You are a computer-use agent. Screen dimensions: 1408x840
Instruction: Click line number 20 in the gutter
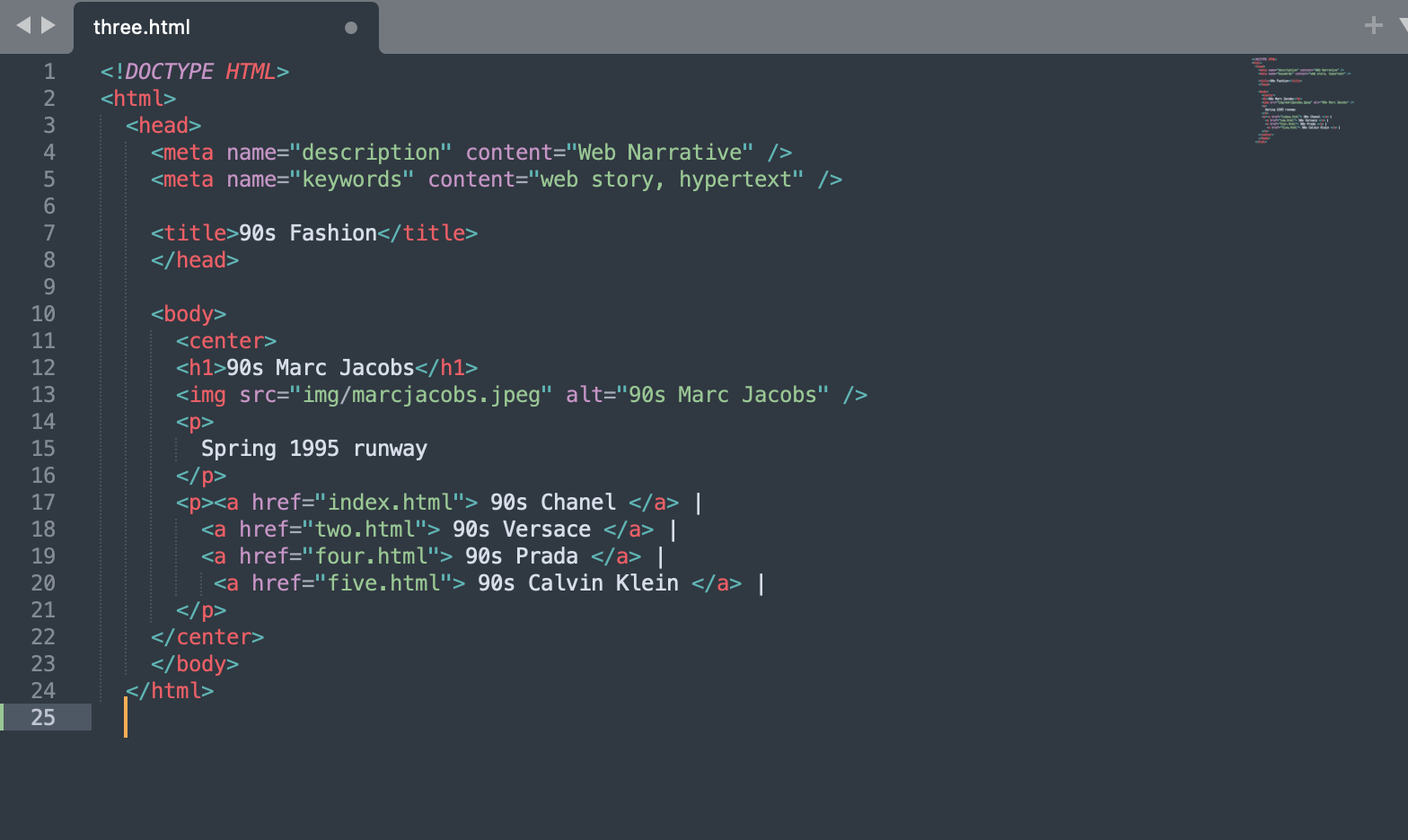43,583
